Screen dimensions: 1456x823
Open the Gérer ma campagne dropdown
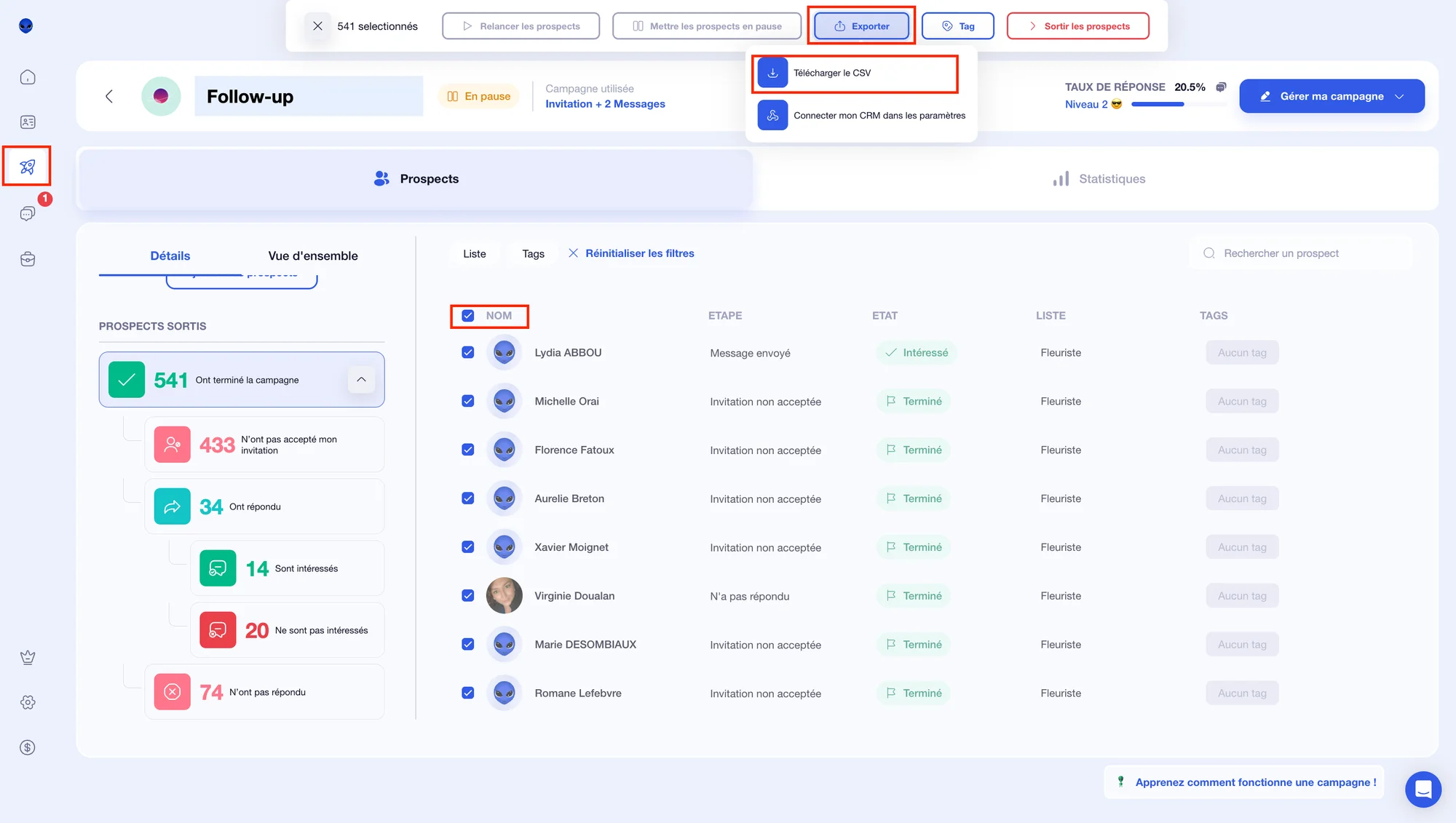(x=1332, y=96)
